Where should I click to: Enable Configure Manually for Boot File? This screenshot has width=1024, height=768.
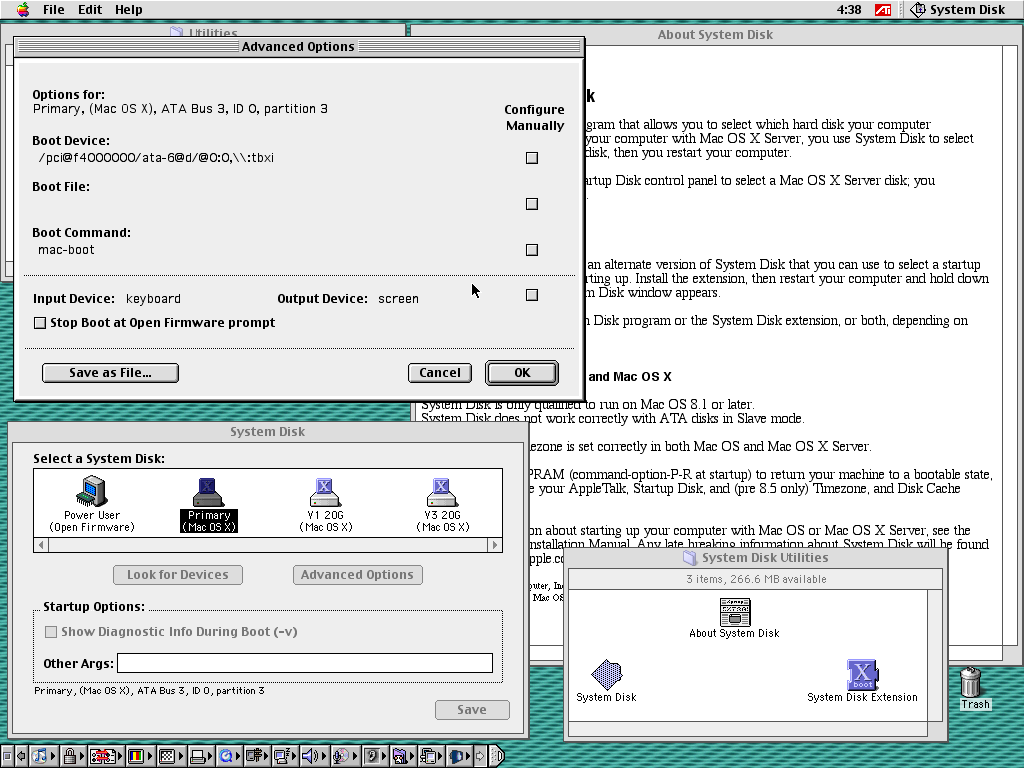click(532, 204)
